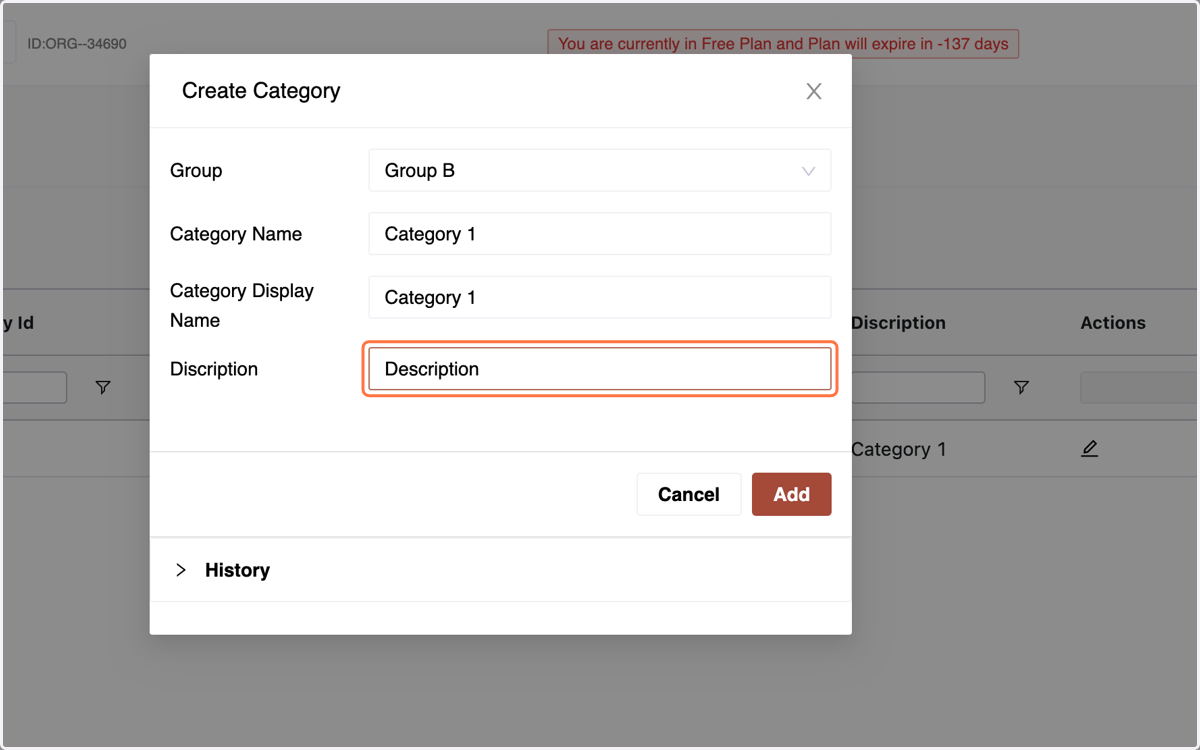Viewport: 1200px width, 750px height.
Task: Click the Add button
Action: [x=791, y=494]
